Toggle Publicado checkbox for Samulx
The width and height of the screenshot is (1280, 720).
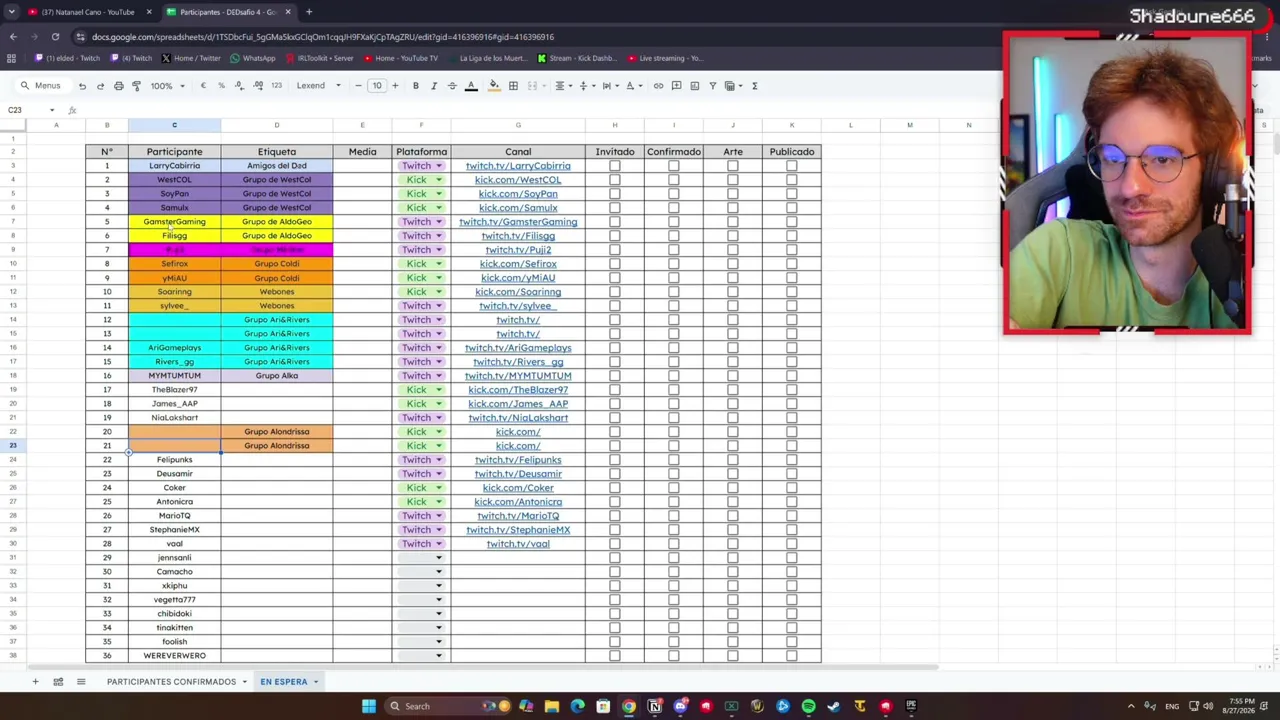coord(792,208)
